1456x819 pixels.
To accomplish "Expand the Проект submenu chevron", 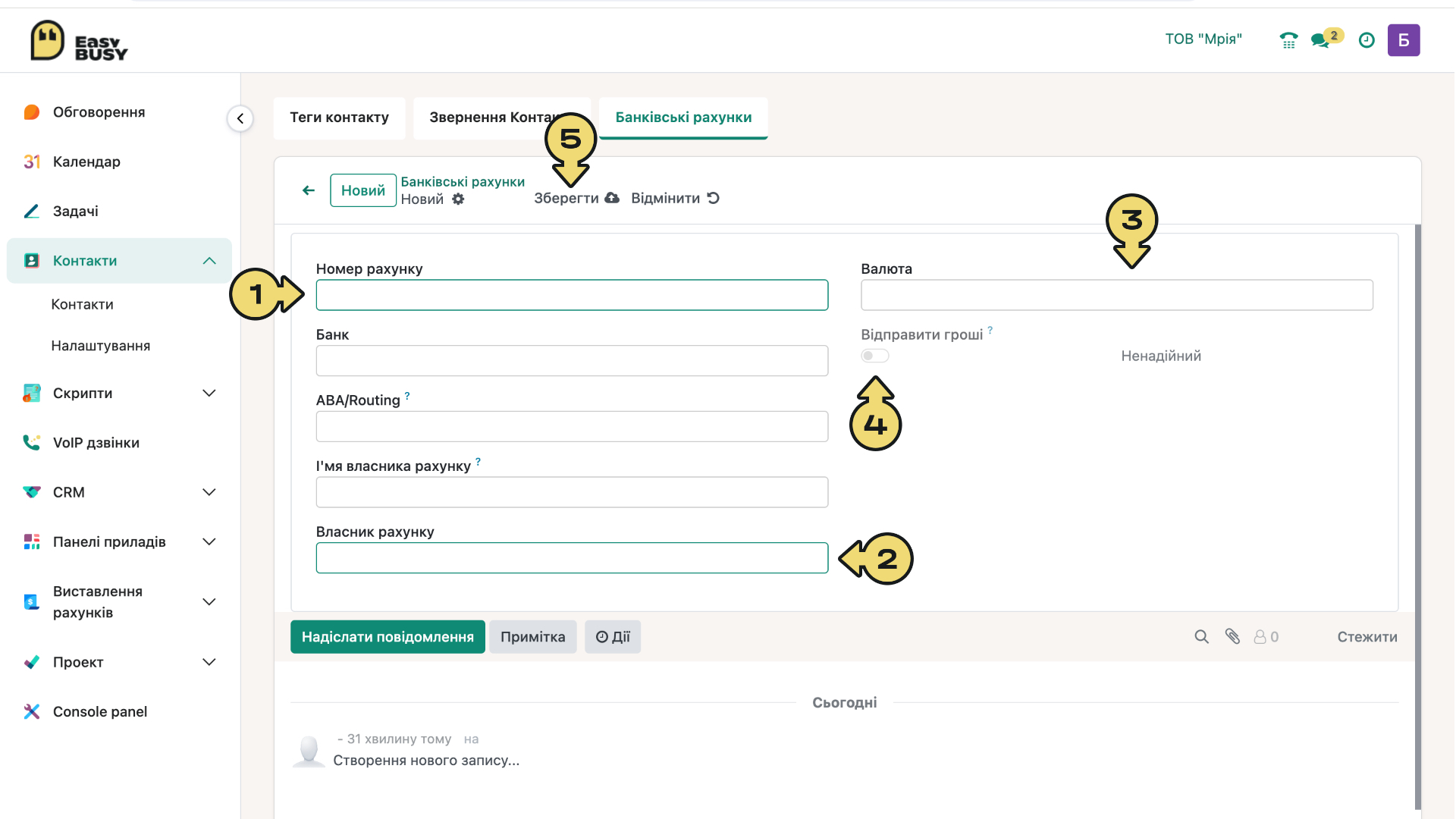I will coord(209,662).
